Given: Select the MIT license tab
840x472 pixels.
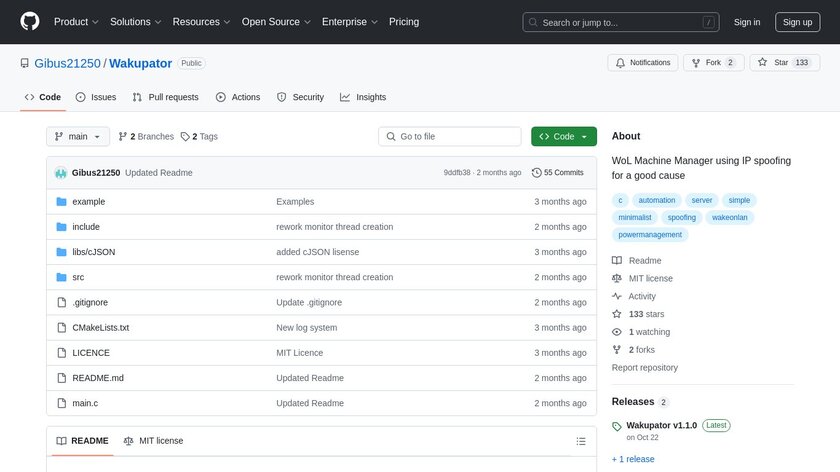Looking at the screenshot, I should (153, 441).
